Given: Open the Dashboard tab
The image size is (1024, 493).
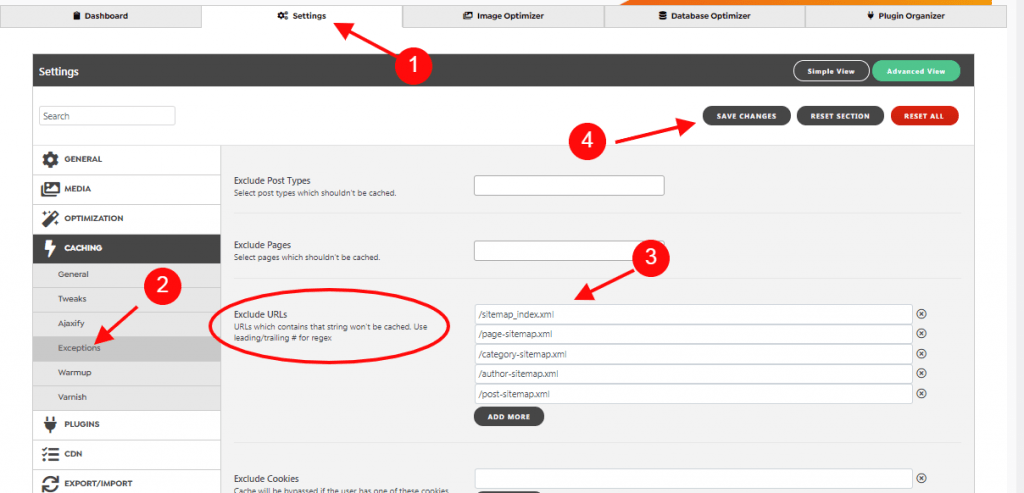Looking at the screenshot, I should point(101,16).
